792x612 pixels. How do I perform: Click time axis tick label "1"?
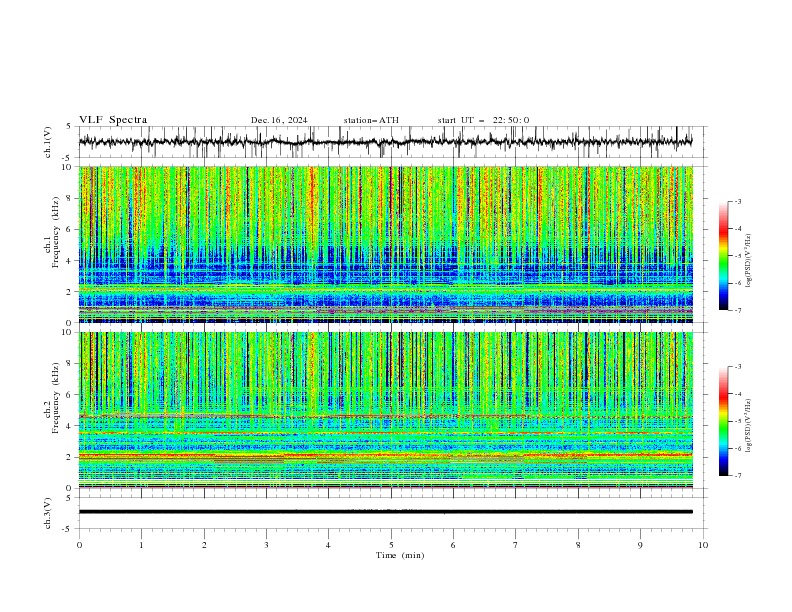141,545
